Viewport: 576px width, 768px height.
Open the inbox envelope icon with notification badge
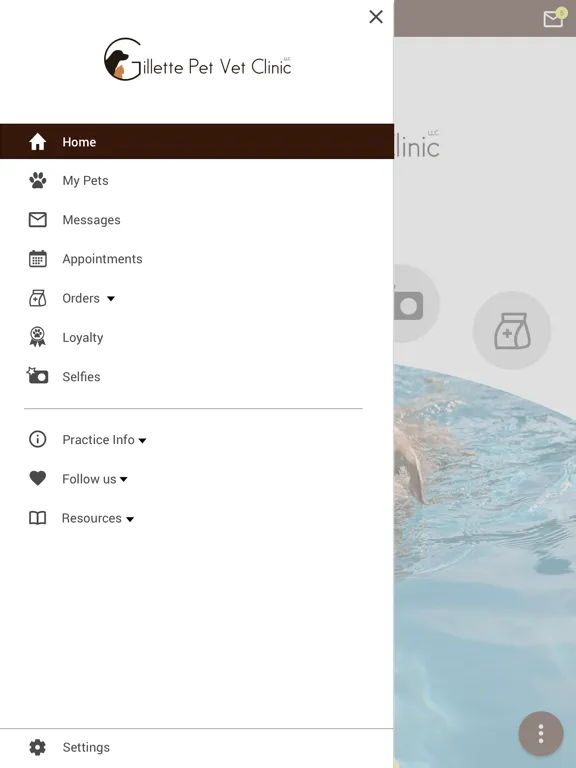554,18
